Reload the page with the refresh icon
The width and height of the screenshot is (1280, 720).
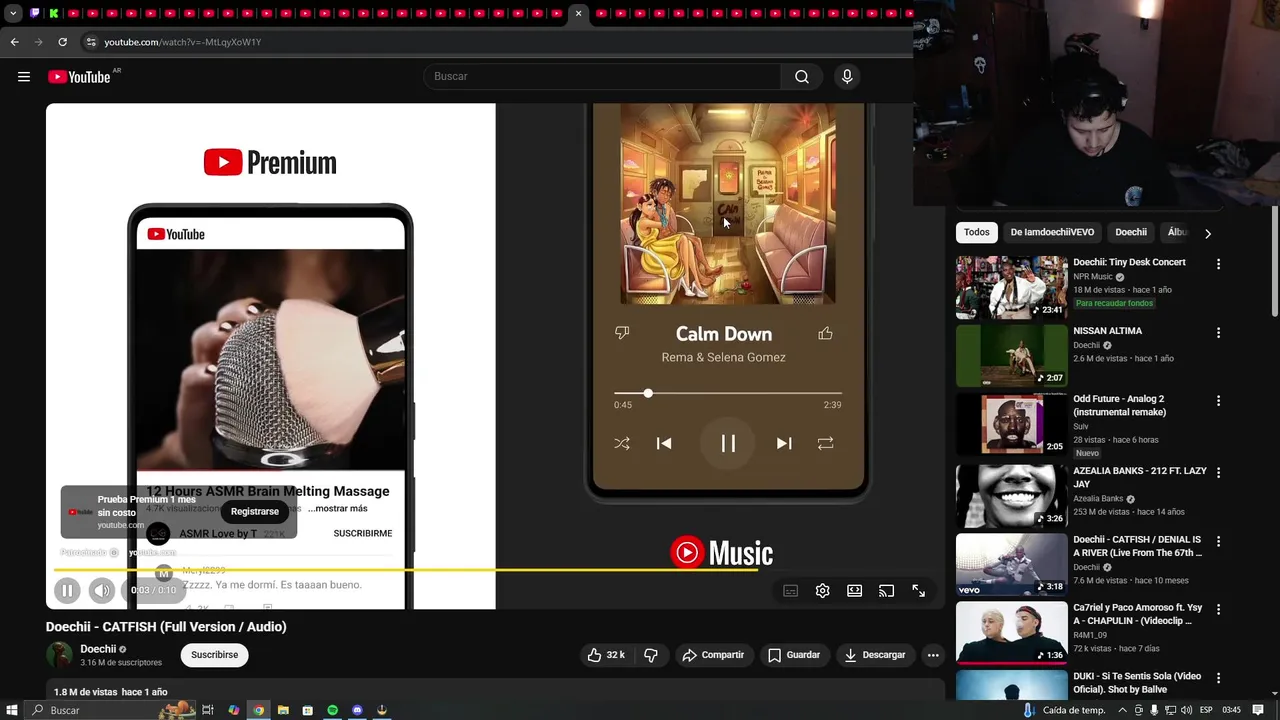click(62, 42)
